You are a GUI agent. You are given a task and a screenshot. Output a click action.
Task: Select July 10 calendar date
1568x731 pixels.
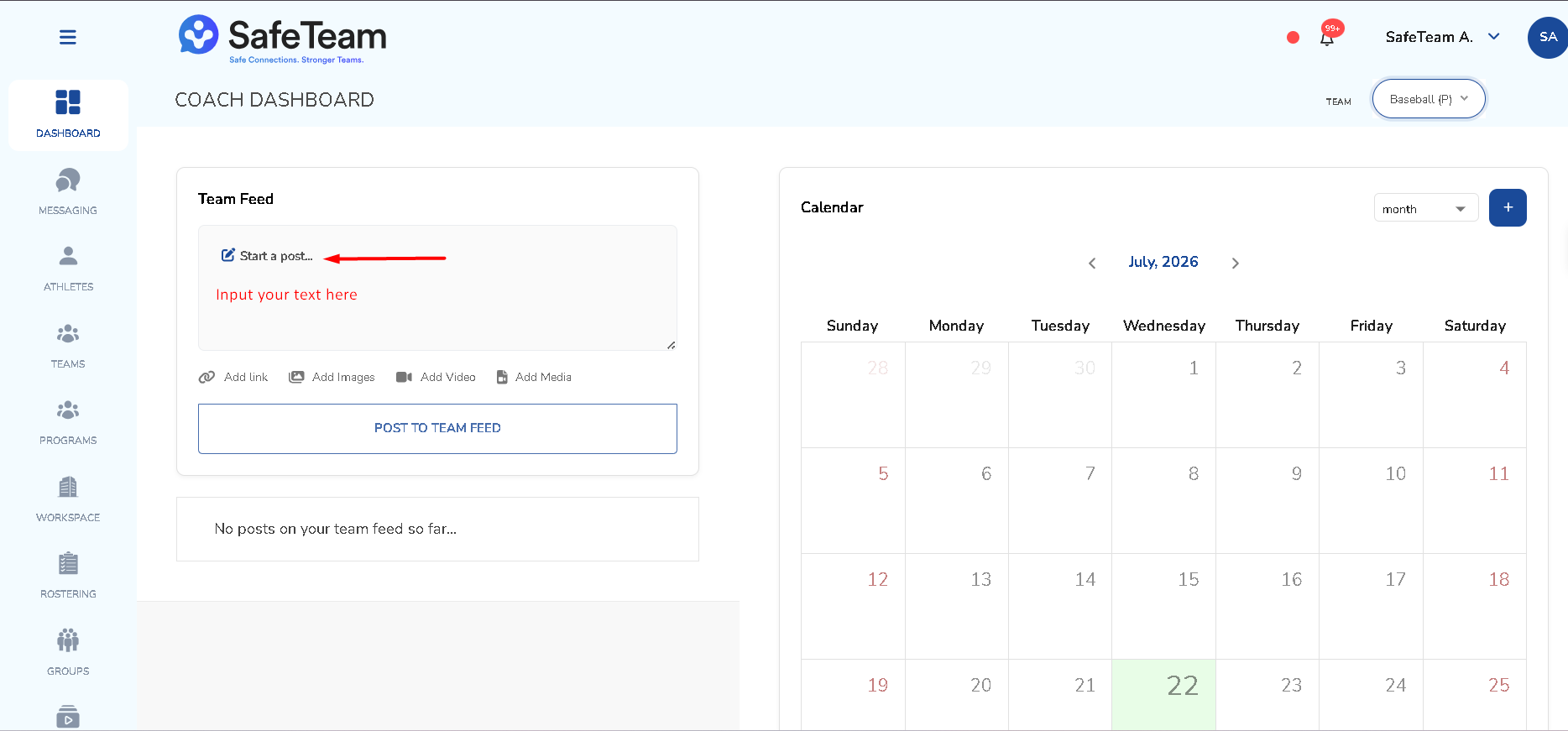click(1371, 500)
